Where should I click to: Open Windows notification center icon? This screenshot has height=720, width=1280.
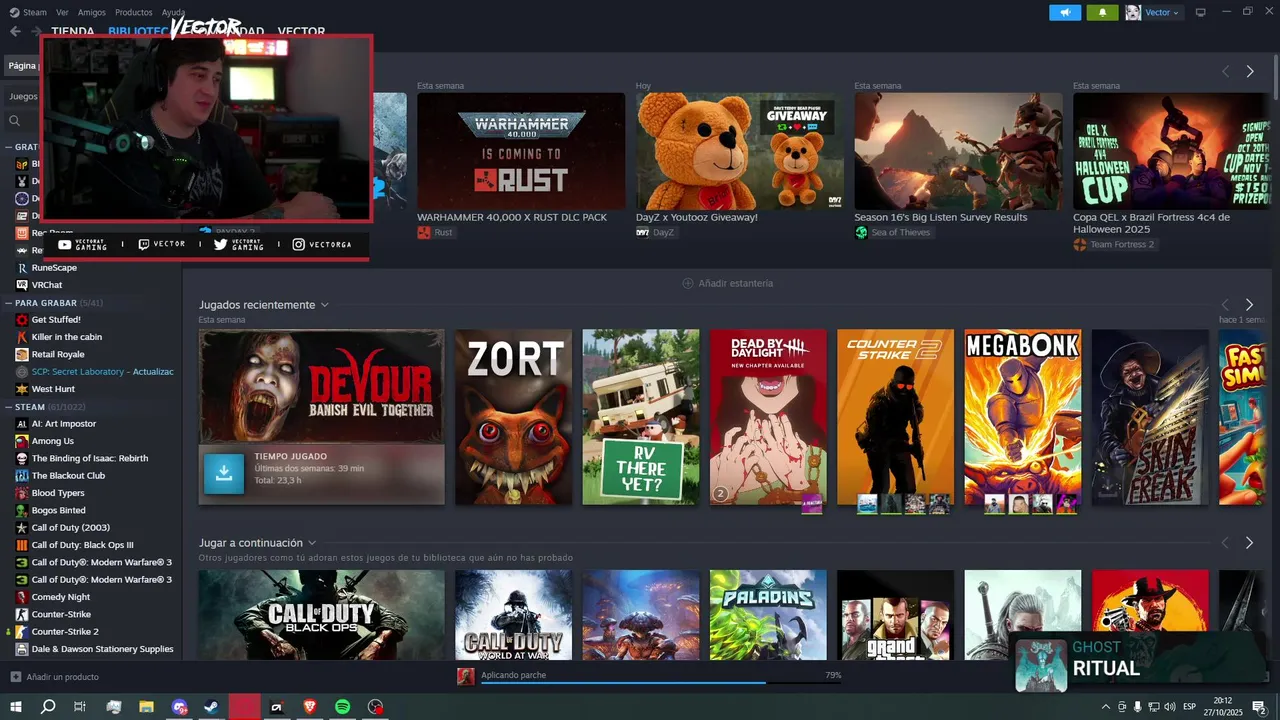[x=1259, y=707]
